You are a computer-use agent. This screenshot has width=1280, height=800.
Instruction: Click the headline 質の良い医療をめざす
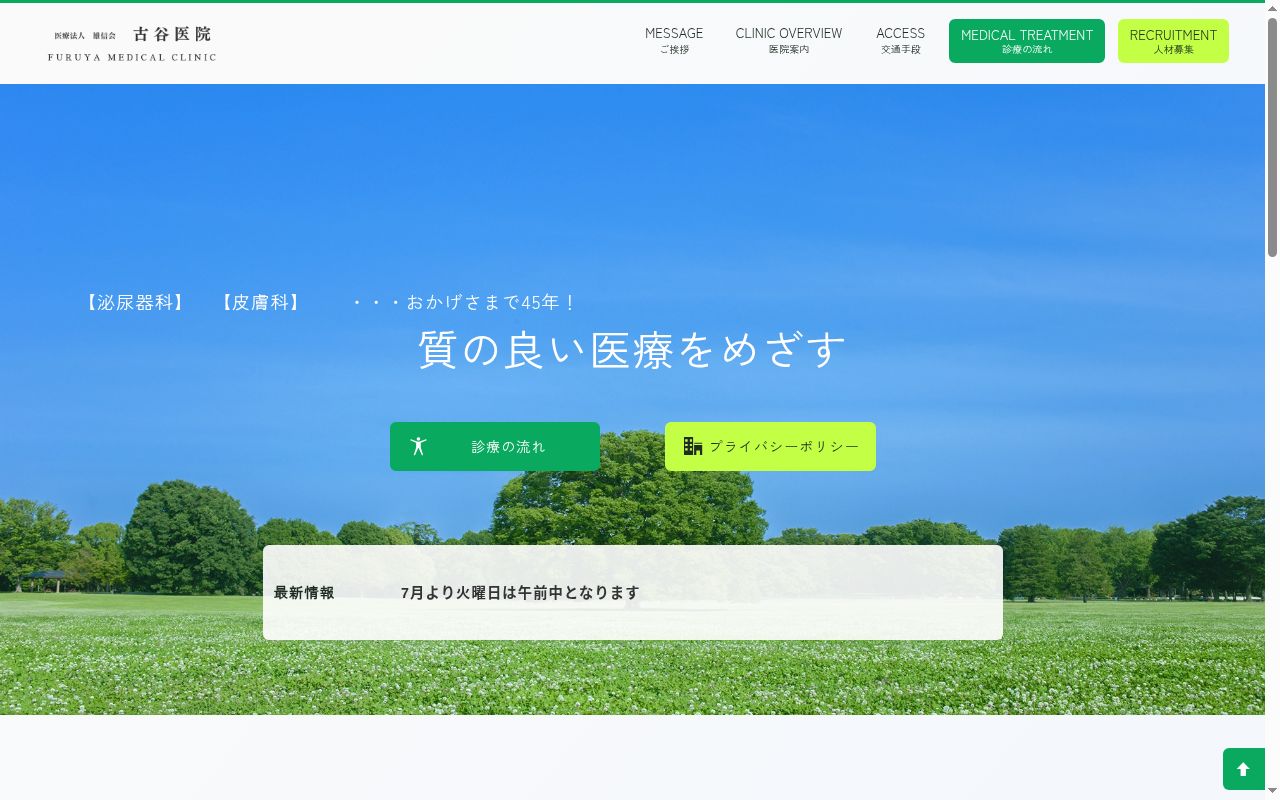[x=632, y=350]
